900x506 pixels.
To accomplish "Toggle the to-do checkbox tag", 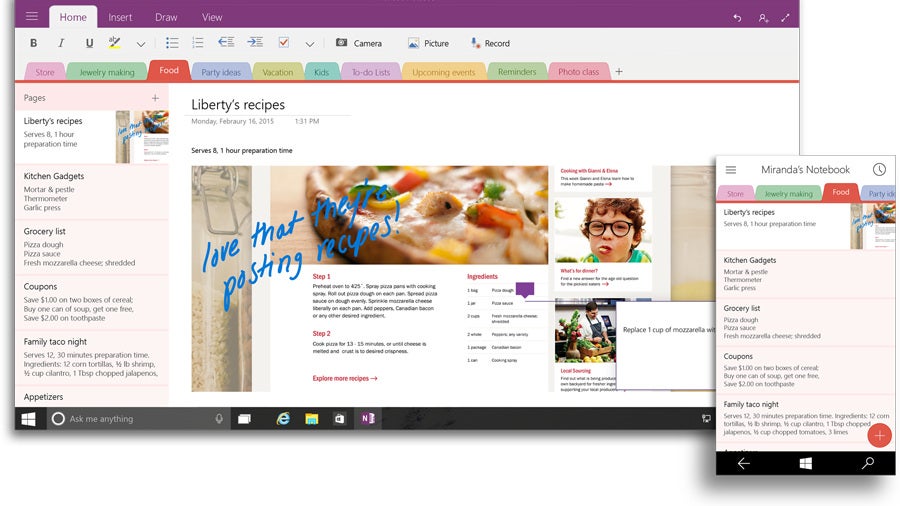I will [284, 43].
